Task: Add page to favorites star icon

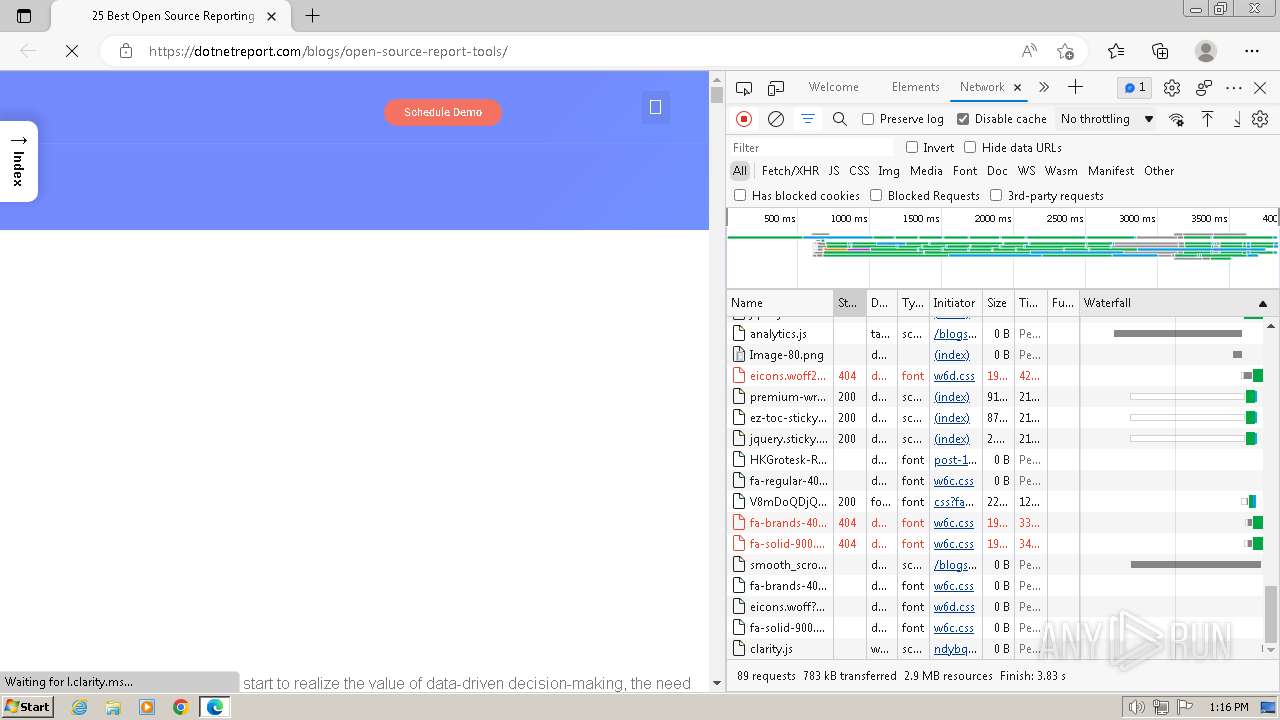Action: coord(1065,51)
